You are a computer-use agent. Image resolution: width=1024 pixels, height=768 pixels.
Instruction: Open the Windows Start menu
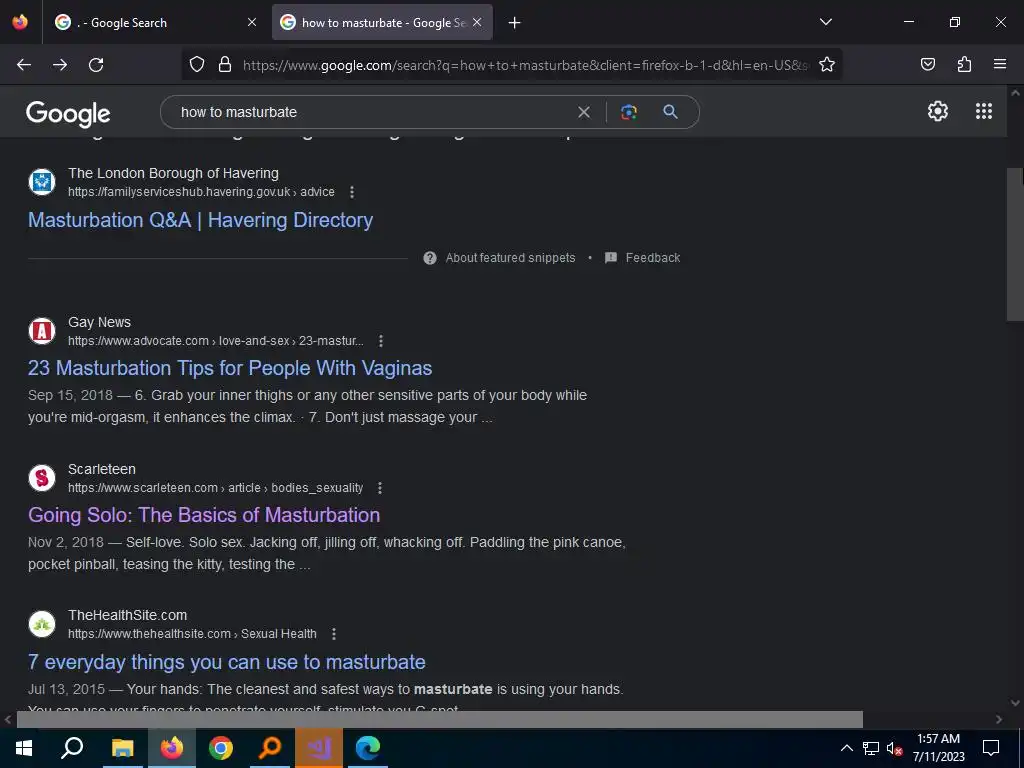tap(24, 748)
